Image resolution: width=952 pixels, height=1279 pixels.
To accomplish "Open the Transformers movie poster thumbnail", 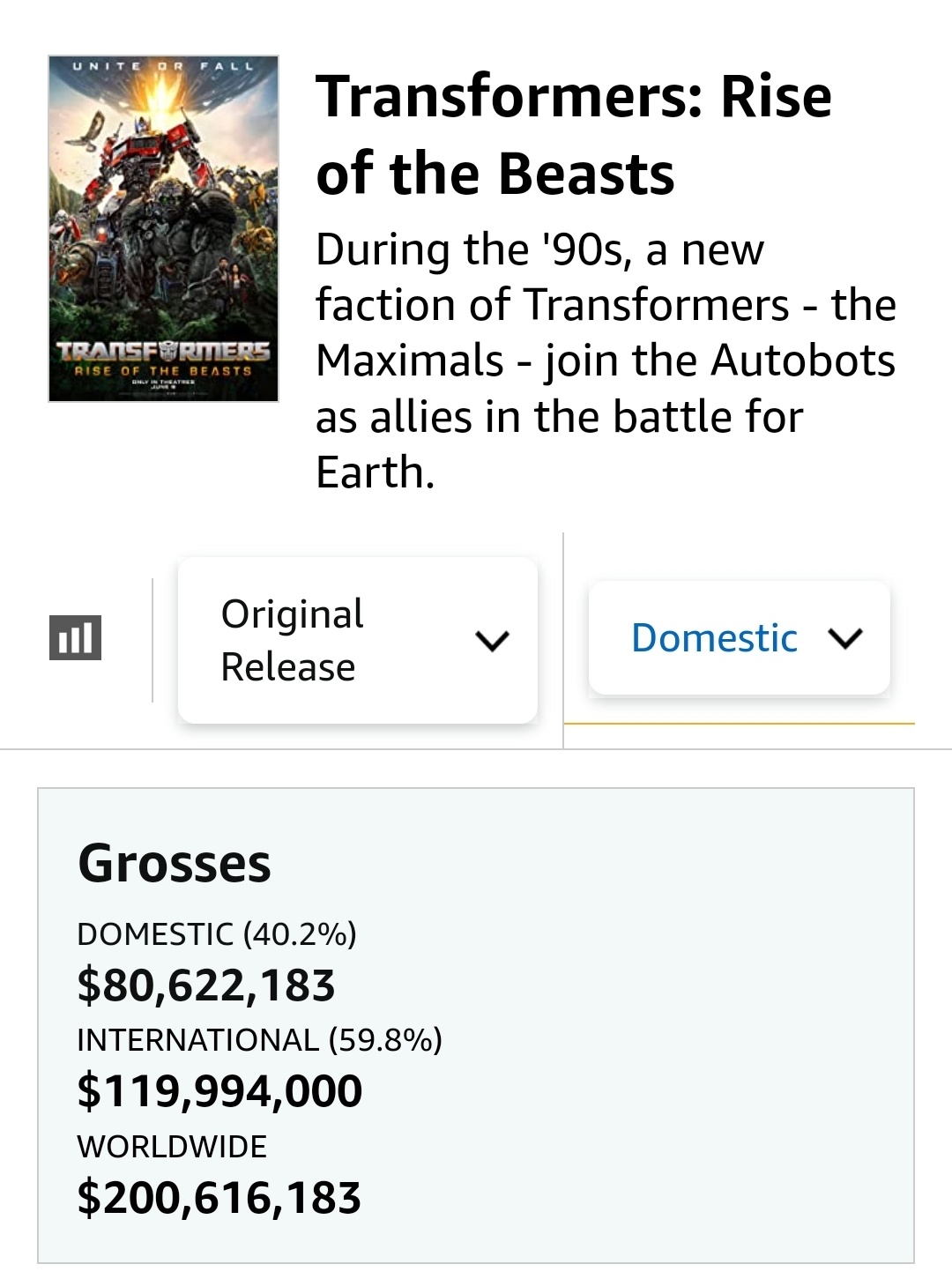I will [163, 228].
